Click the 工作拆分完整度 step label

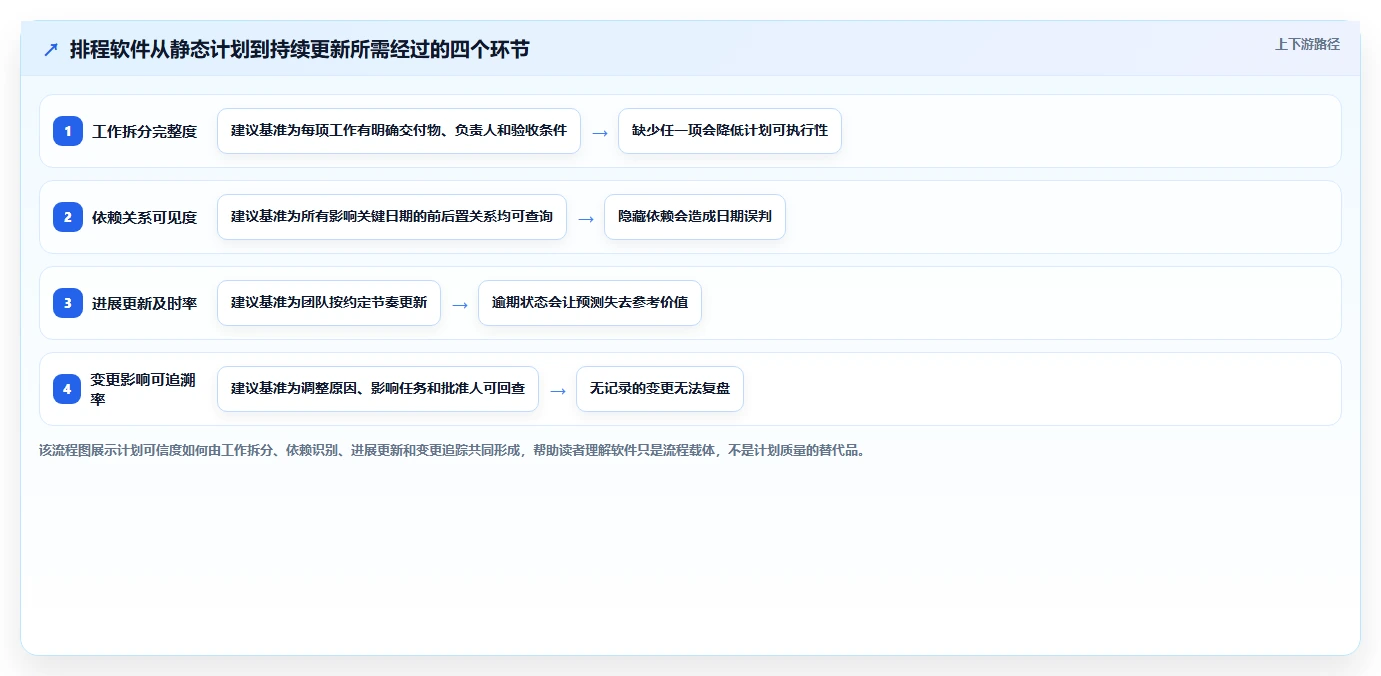(x=145, y=131)
